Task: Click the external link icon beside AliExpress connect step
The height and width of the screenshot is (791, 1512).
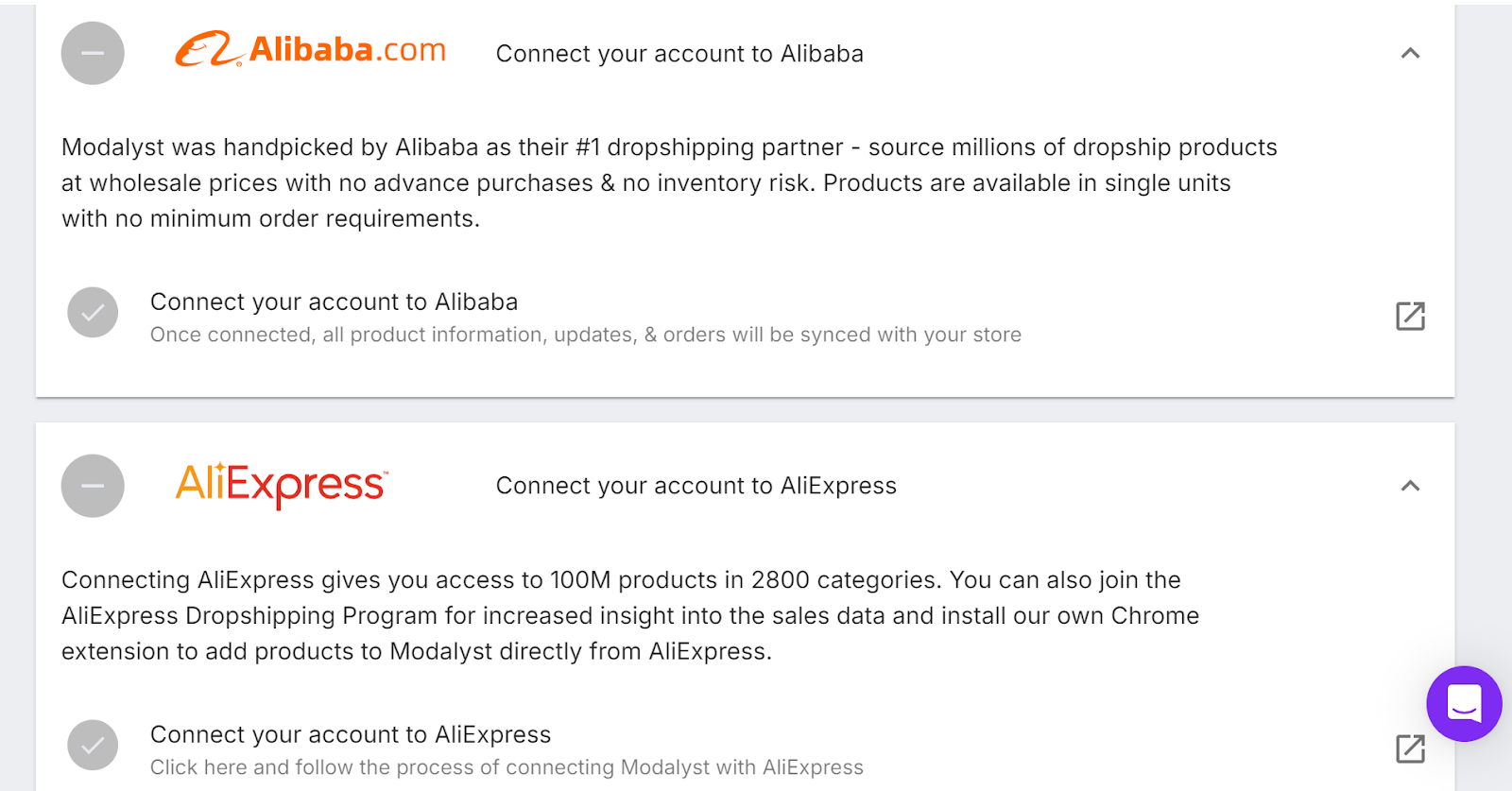Action: coord(1409,748)
